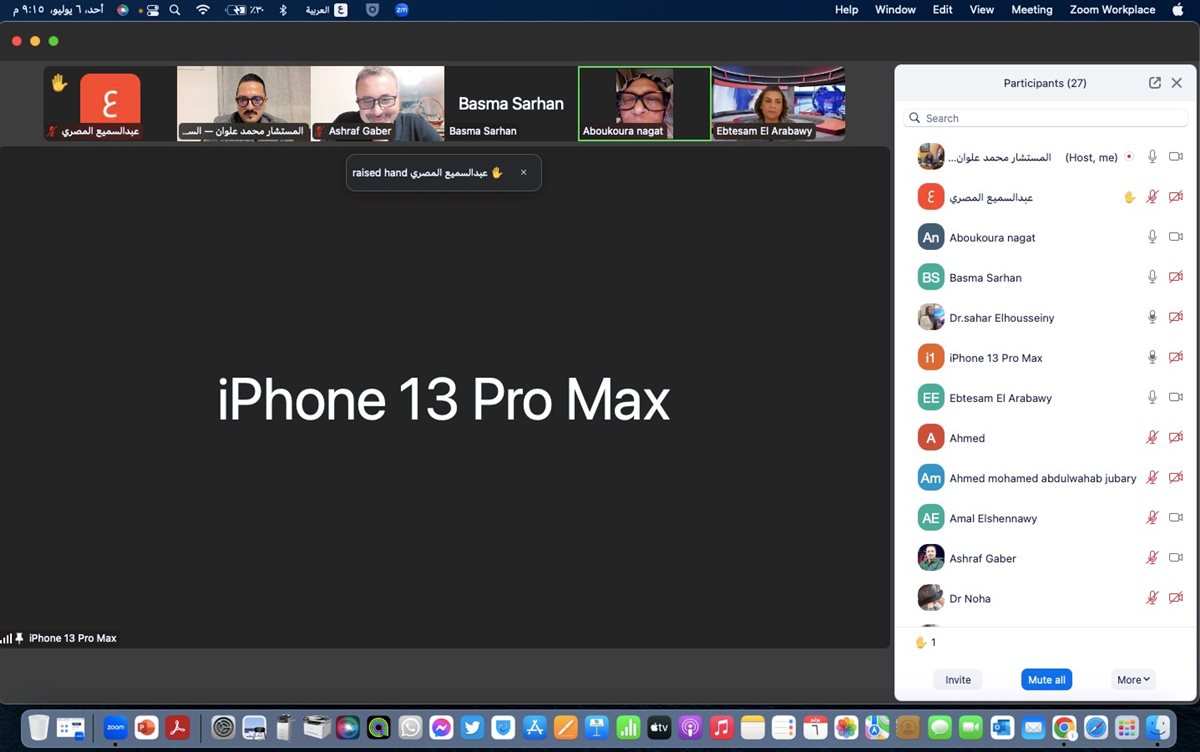Click Ebtesam El Arabawy's microphone icon

point(1152,397)
